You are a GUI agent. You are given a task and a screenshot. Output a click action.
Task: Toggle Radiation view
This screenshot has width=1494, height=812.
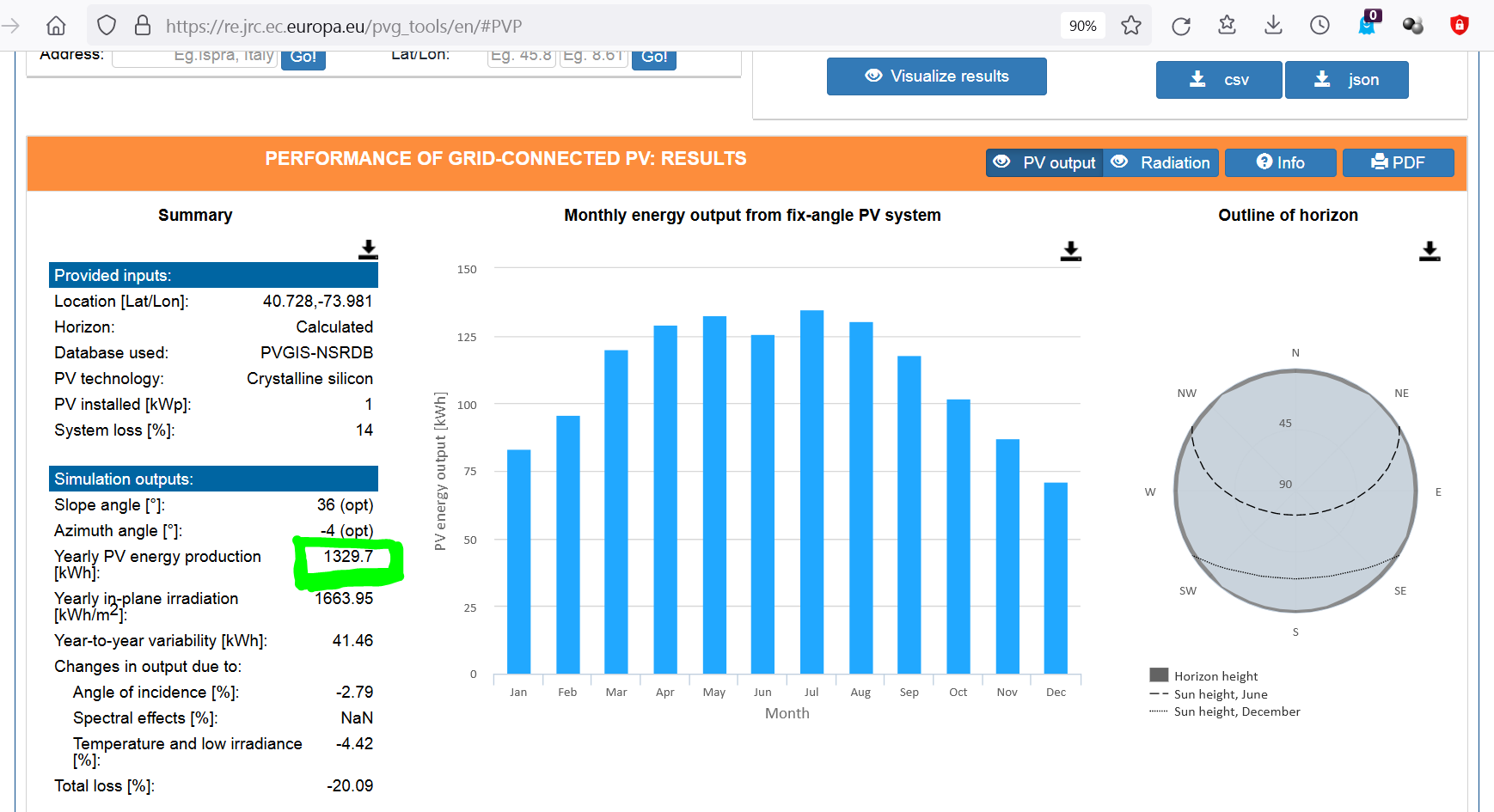pyautogui.click(x=1161, y=162)
